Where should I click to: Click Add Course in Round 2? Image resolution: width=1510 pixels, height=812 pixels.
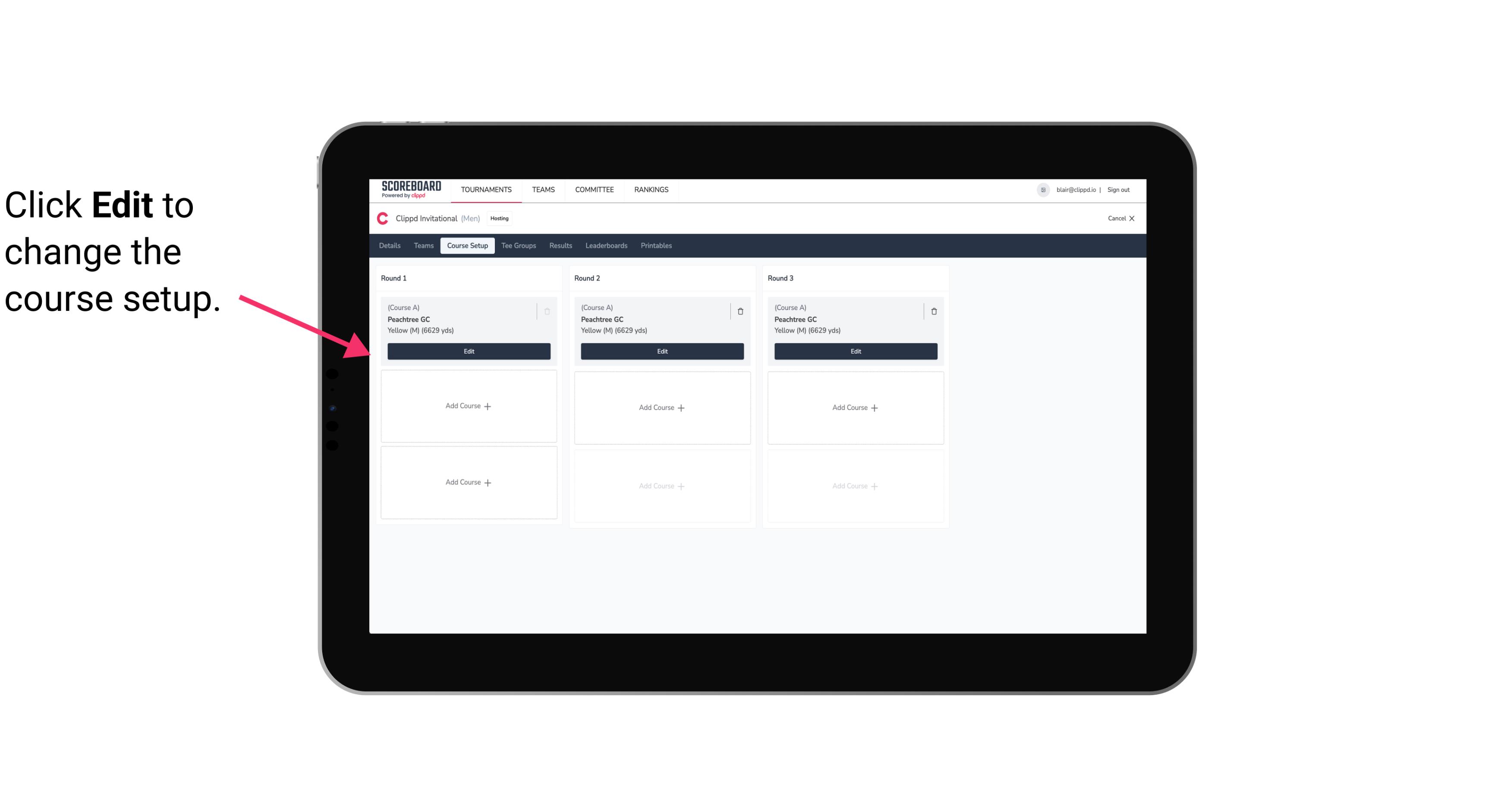662,407
